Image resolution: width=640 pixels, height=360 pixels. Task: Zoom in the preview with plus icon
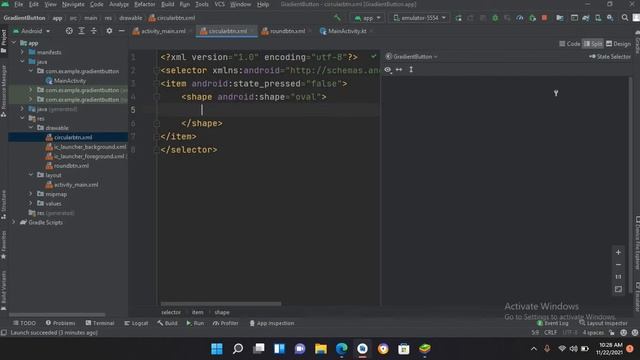pyautogui.click(x=618, y=253)
